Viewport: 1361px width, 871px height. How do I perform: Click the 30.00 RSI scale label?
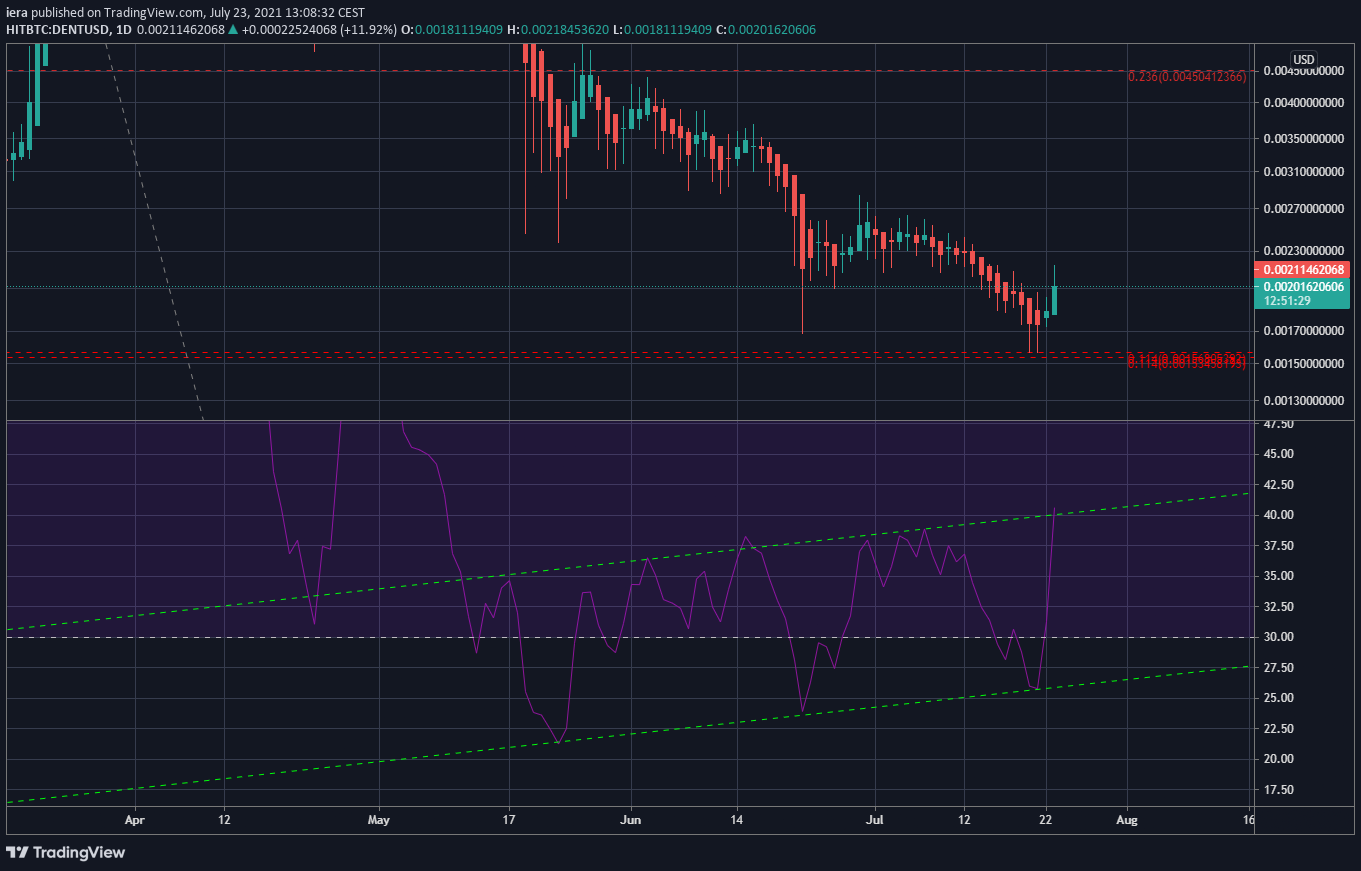coord(1278,637)
